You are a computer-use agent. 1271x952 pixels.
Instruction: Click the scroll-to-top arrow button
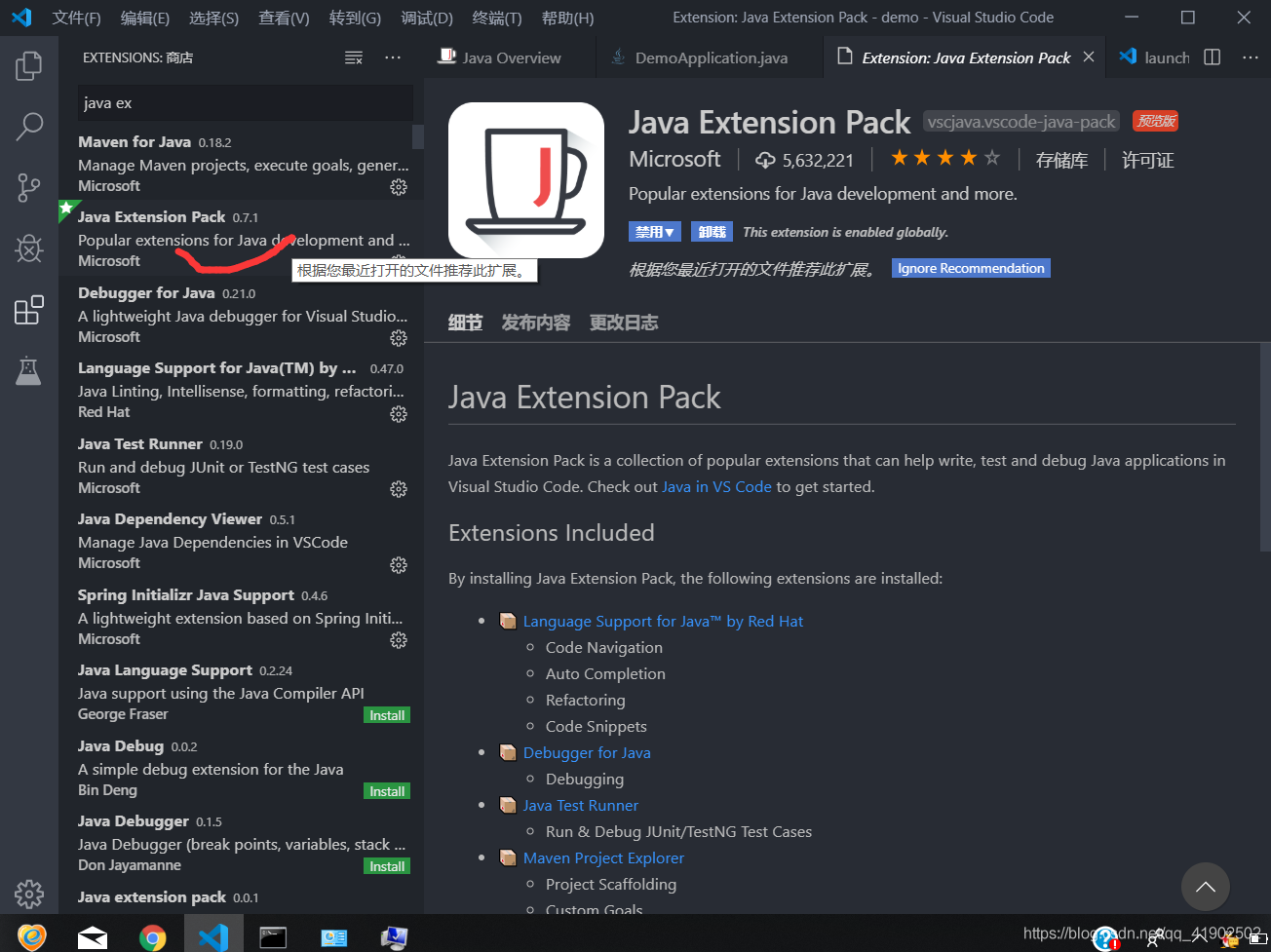[1205, 887]
